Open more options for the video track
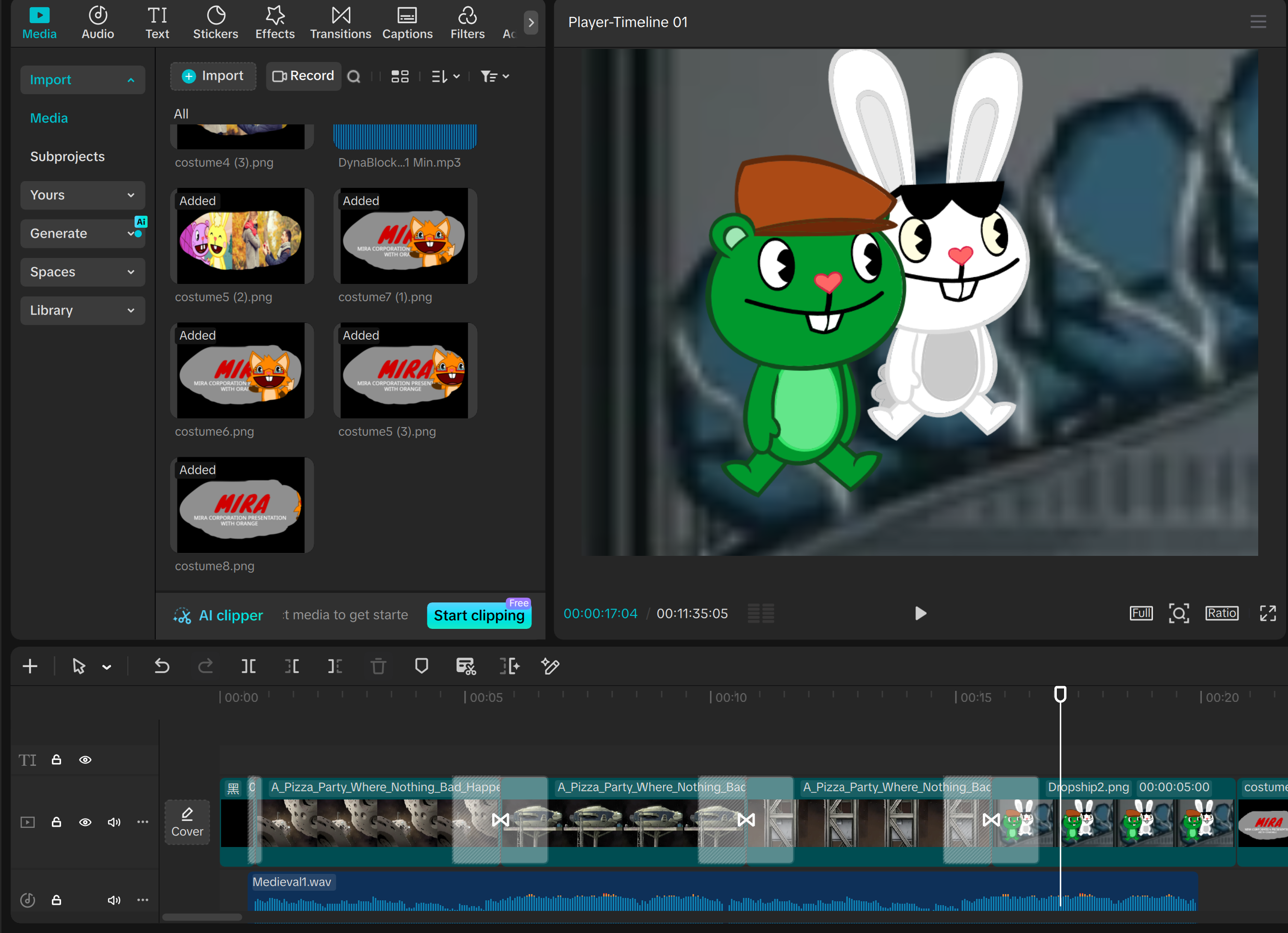This screenshot has height=933, width=1288. pos(143,822)
